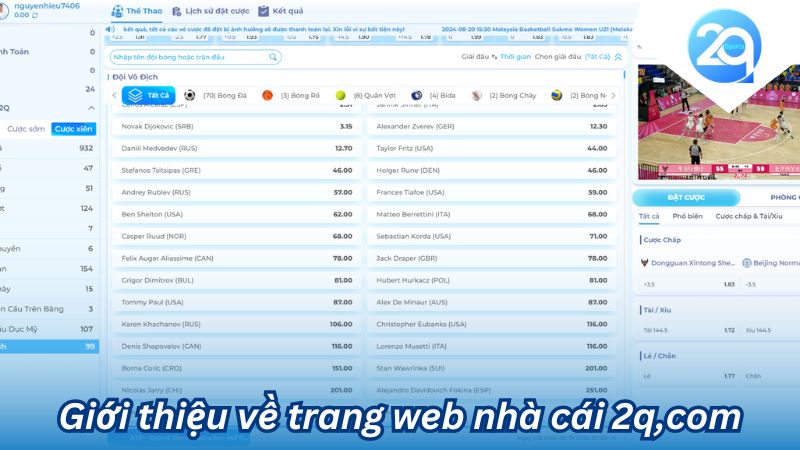Click the balance refresh icon beside 0.00
This screenshot has height=450, width=800.
(35, 16)
